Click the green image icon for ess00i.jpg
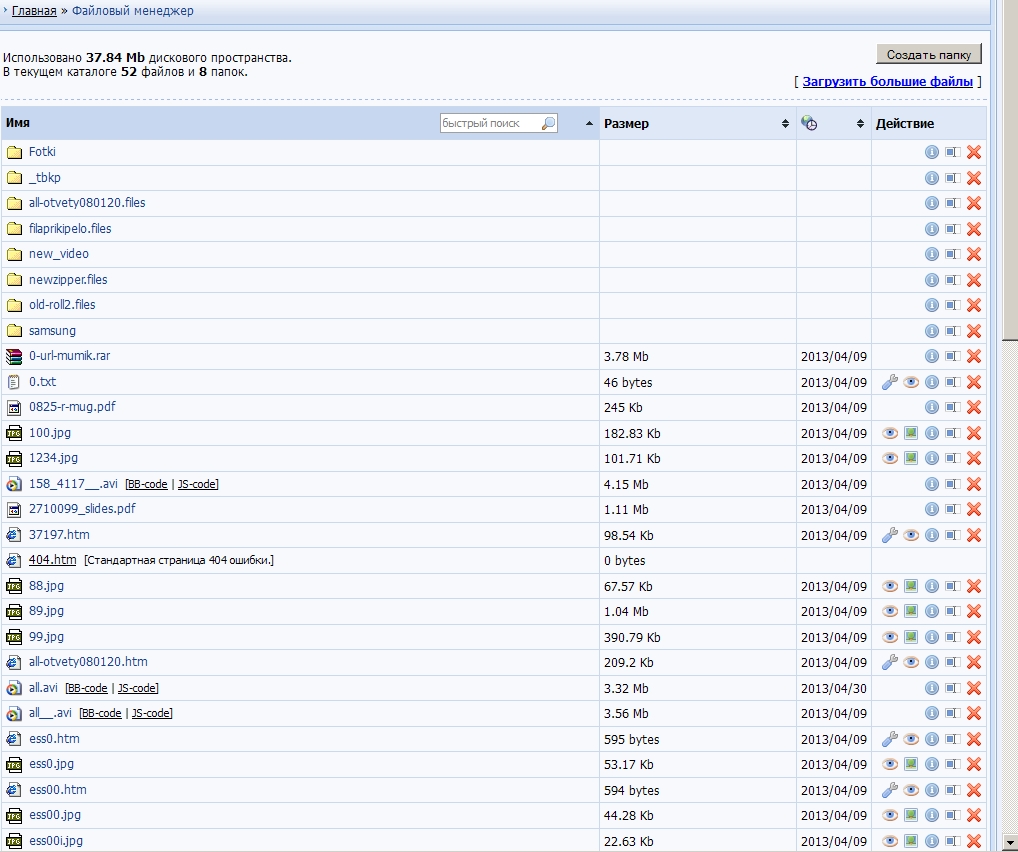This screenshot has width=1018, height=852. coord(911,841)
